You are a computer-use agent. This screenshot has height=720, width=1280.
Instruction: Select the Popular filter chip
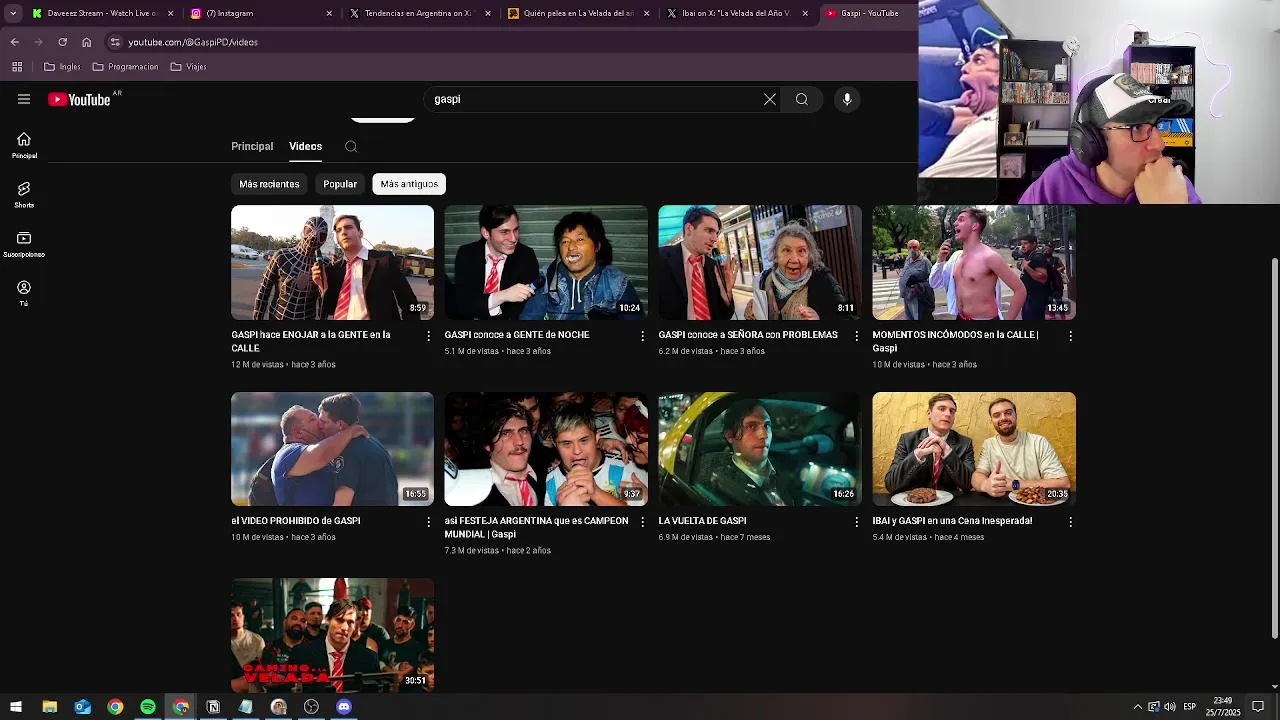(x=340, y=184)
